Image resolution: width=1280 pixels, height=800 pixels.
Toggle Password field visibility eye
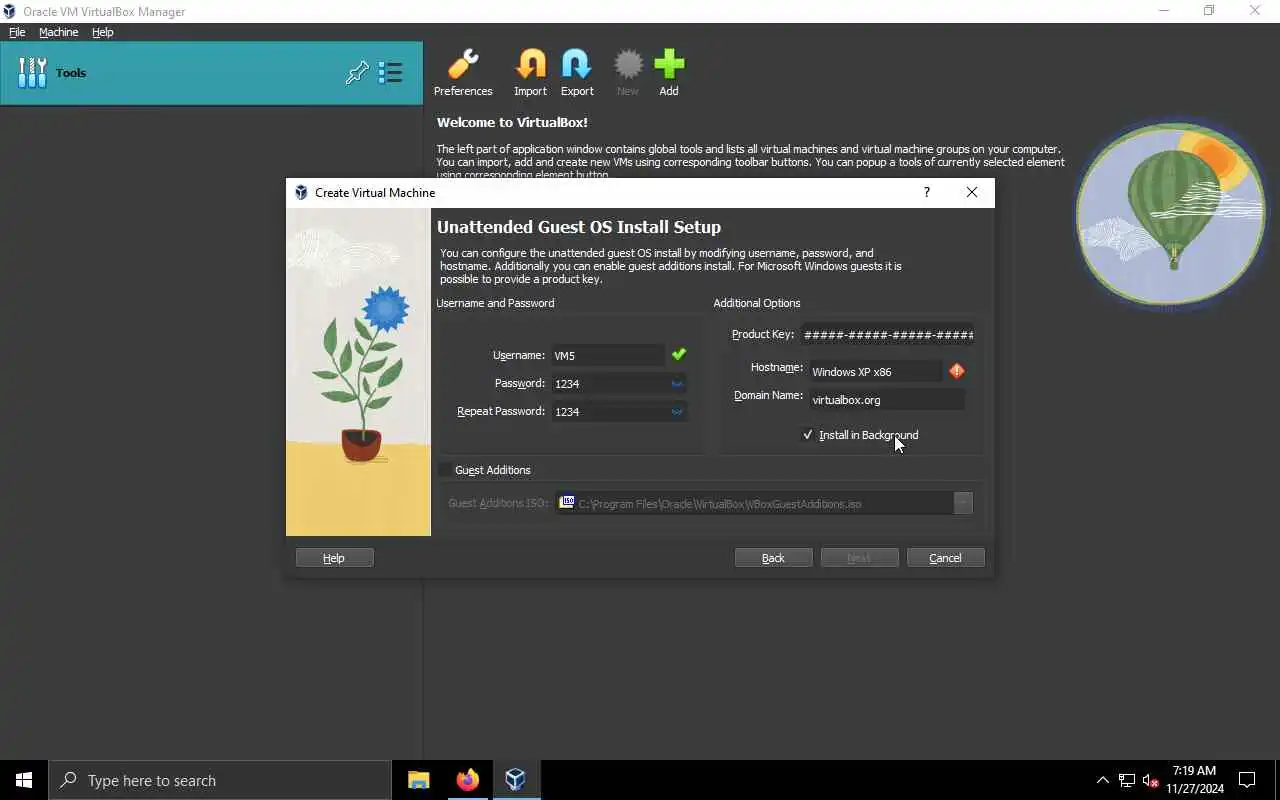click(677, 383)
